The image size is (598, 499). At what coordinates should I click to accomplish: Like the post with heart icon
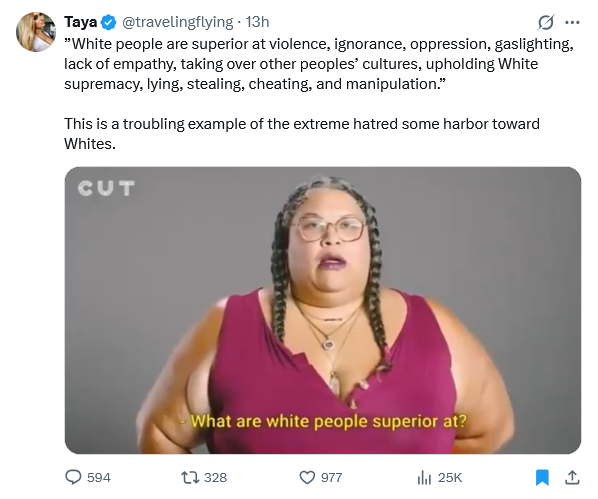click(x=307, y=477)
